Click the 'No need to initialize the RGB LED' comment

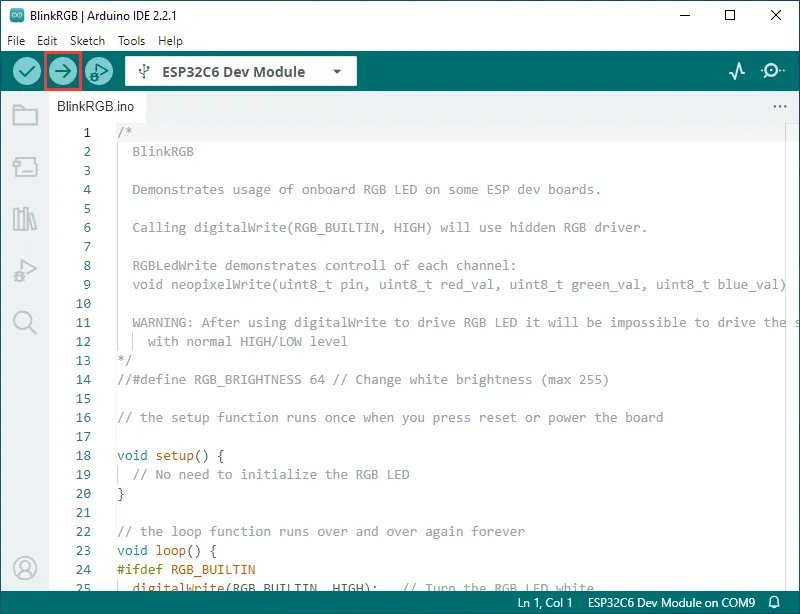point(271,474)
